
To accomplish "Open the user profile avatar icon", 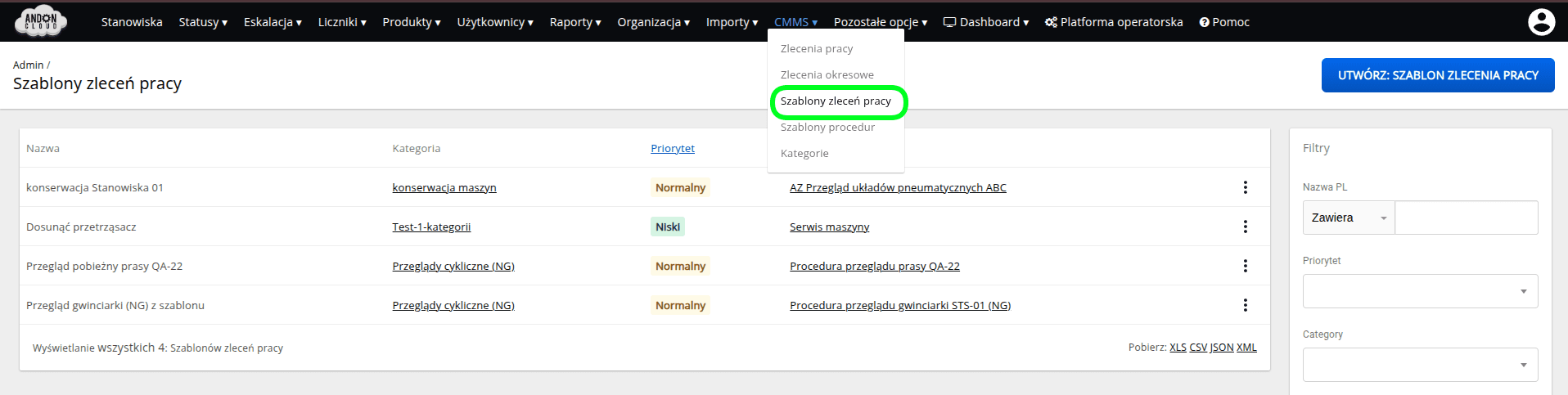I will pos(1541,22).
